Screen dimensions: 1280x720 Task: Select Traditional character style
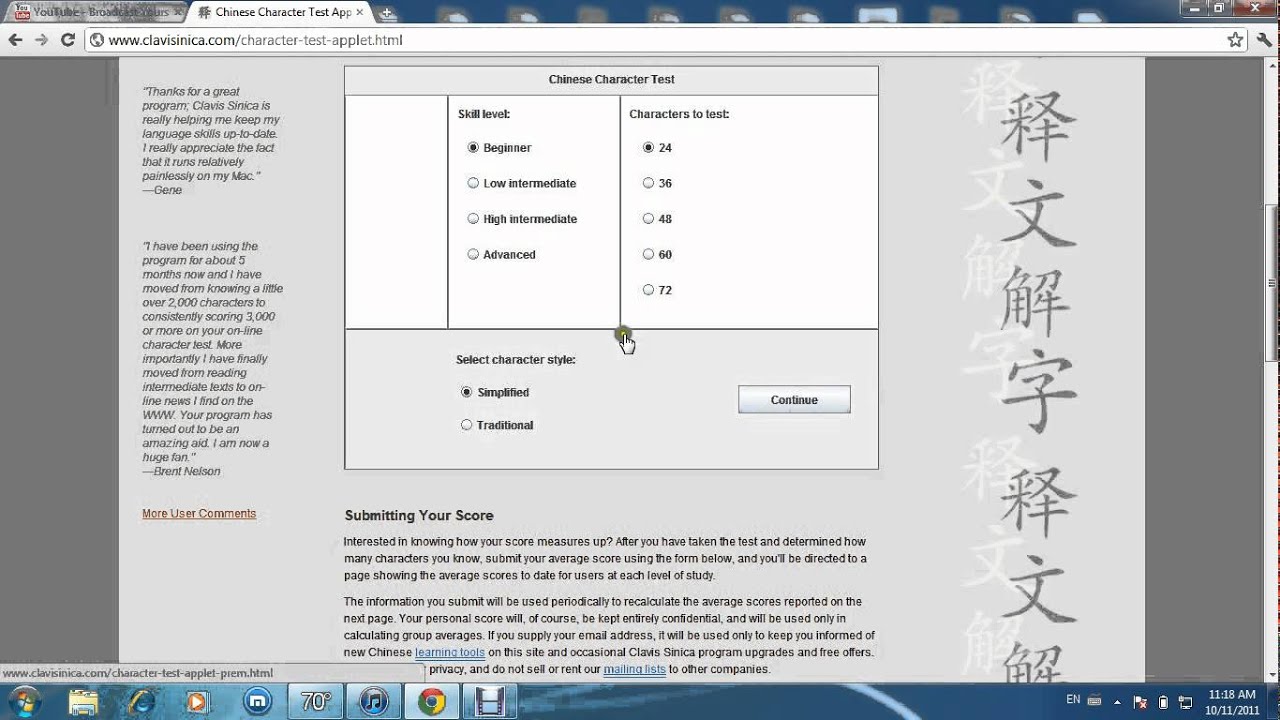click(497, 425)
